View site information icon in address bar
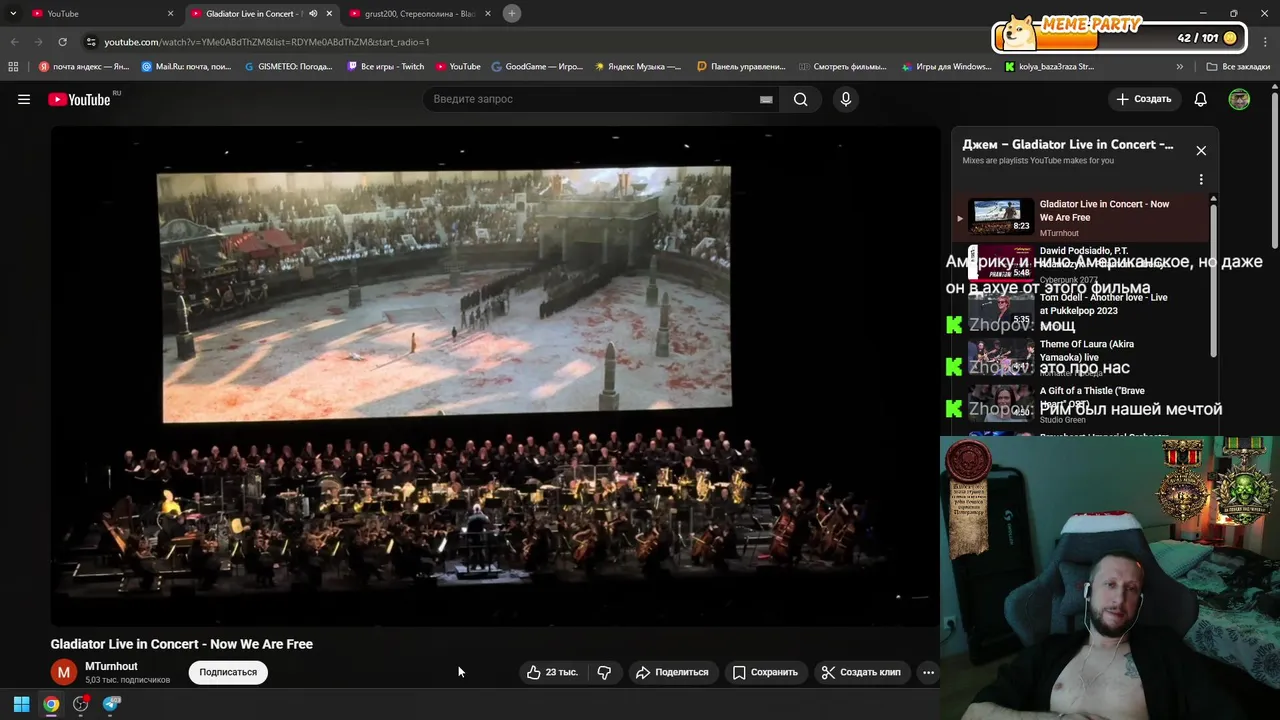Viewport: 1280px width, 720px height. click(91, 42)
